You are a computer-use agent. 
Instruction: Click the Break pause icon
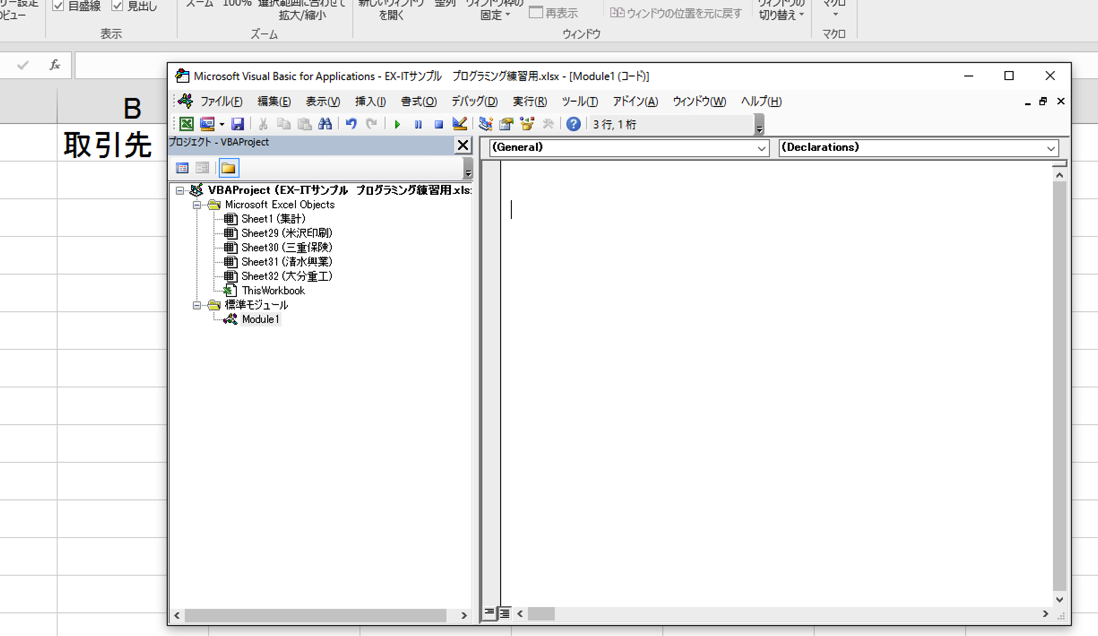(418, 124)
